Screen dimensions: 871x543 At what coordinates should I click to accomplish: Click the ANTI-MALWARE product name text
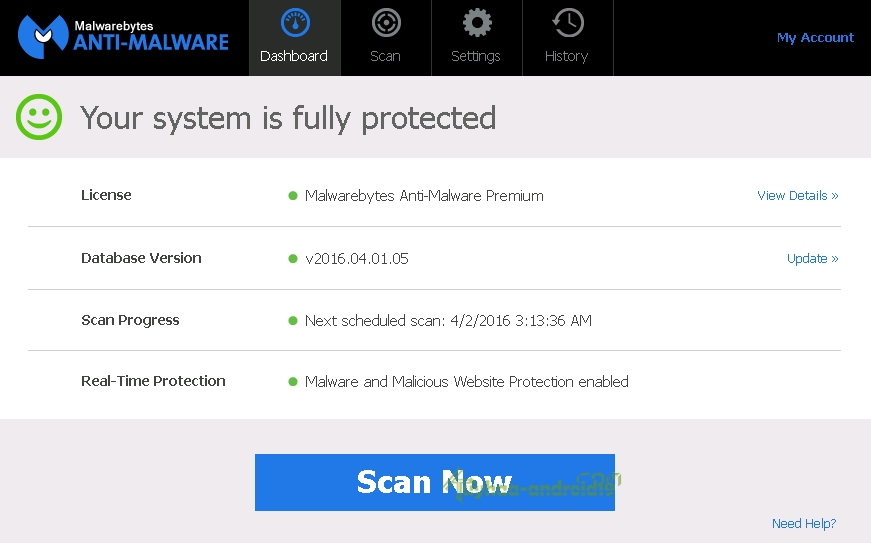pos(151,42)
